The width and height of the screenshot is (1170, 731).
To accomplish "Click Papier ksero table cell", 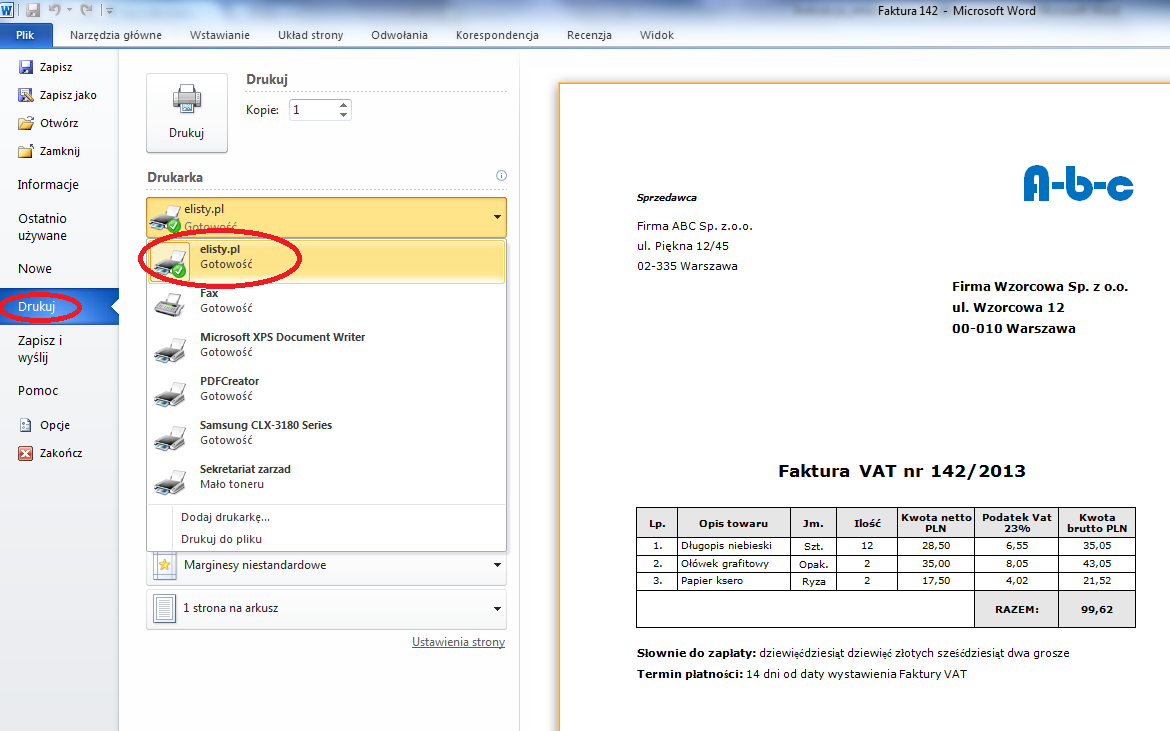I will 733,581.
